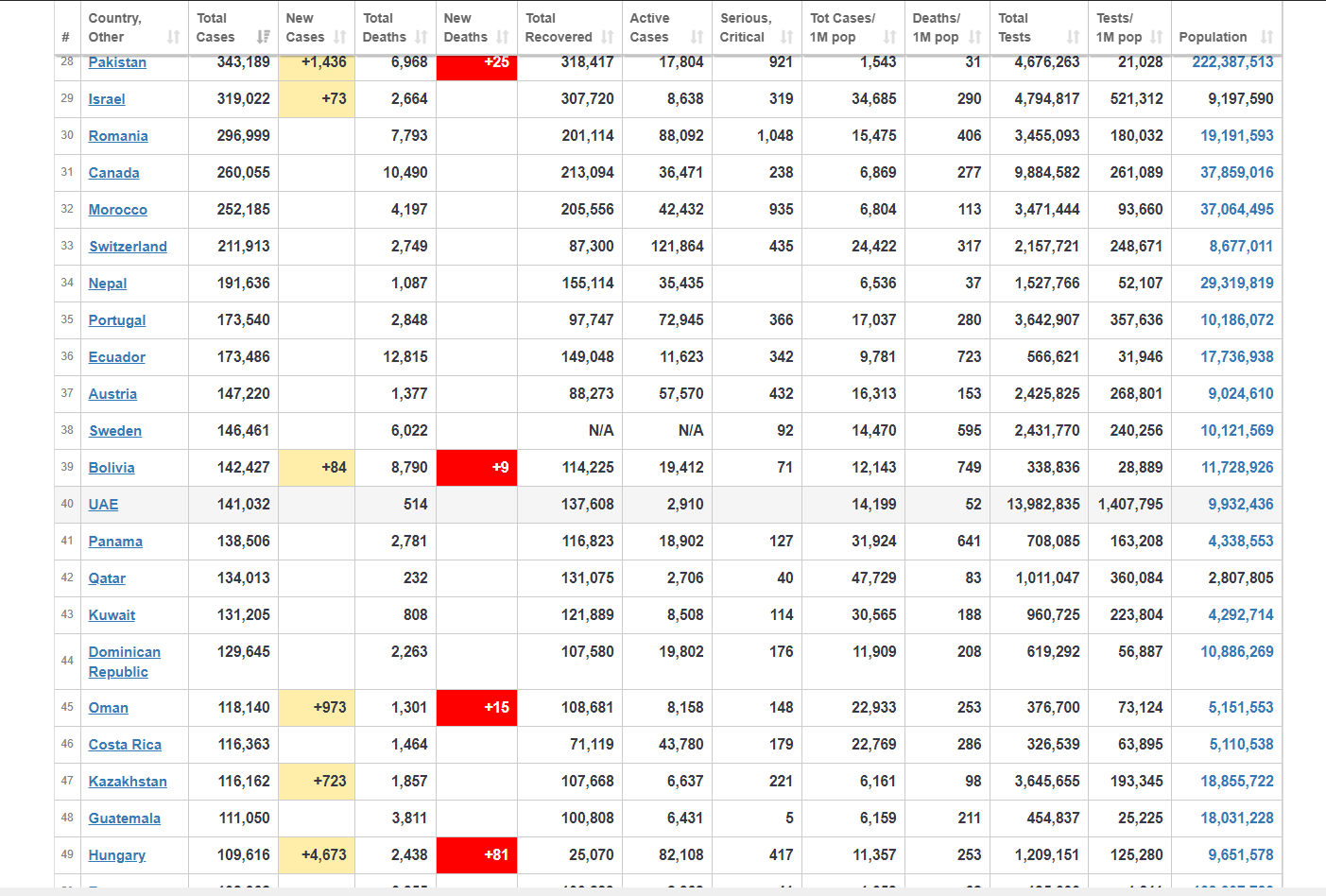Open the Israel country link
The height and width of the screenshot is (896, 1326).
tap(107, 99)
